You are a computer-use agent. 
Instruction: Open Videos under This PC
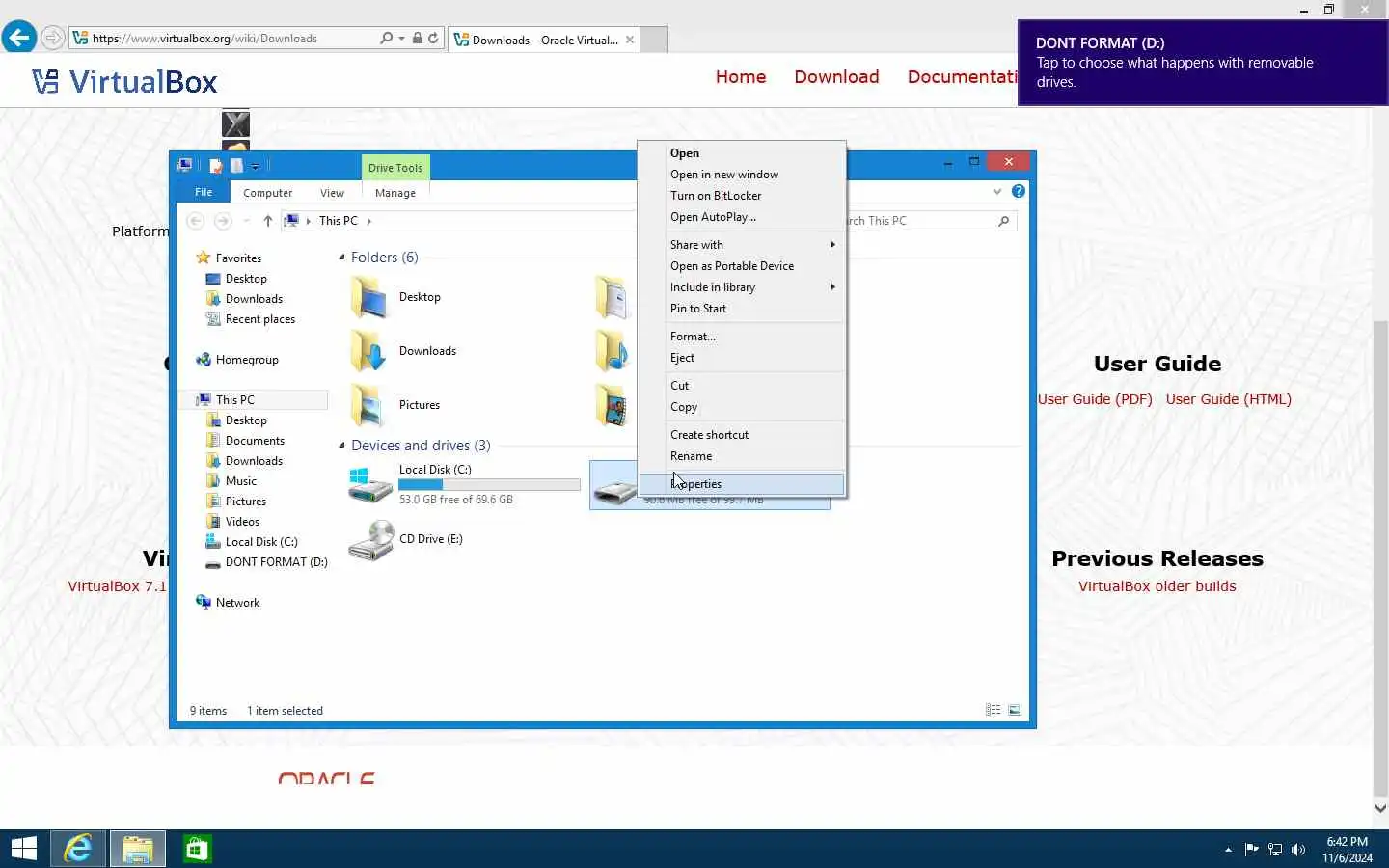242,522
